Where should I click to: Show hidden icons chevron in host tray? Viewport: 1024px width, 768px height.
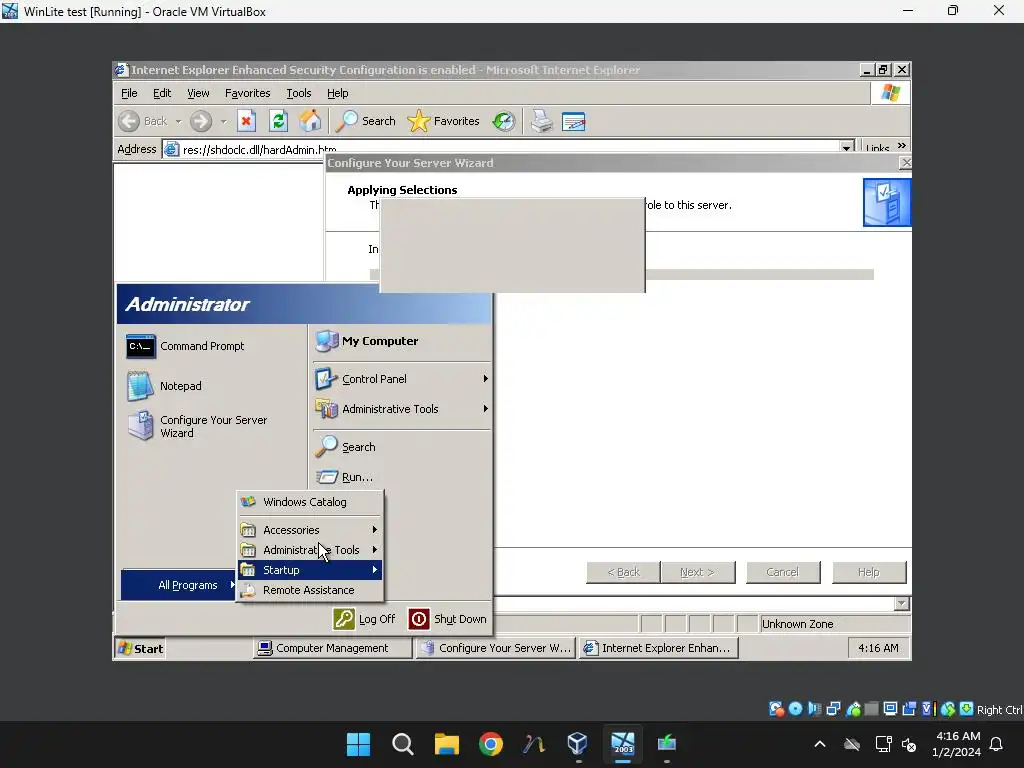820,744
